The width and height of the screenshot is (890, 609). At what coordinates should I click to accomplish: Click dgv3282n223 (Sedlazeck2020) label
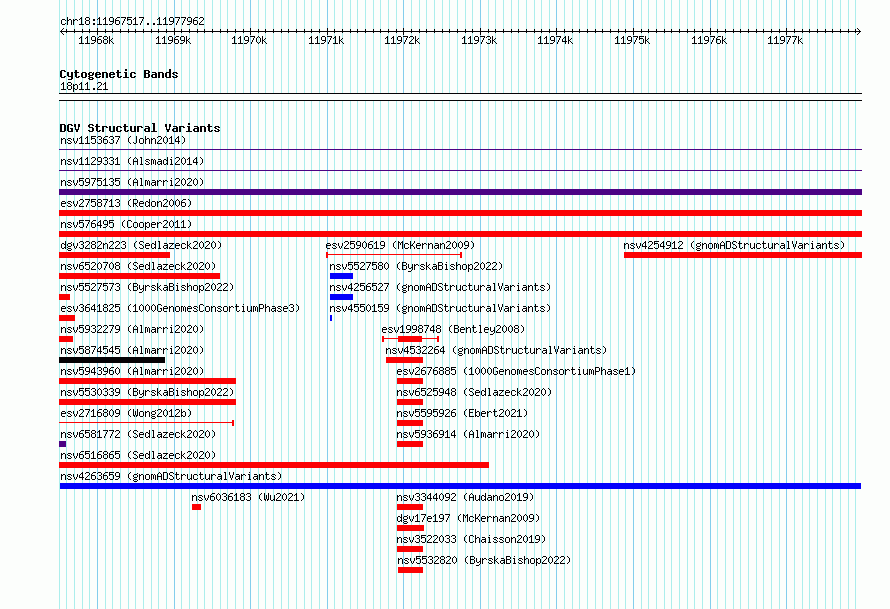point(141,245)
